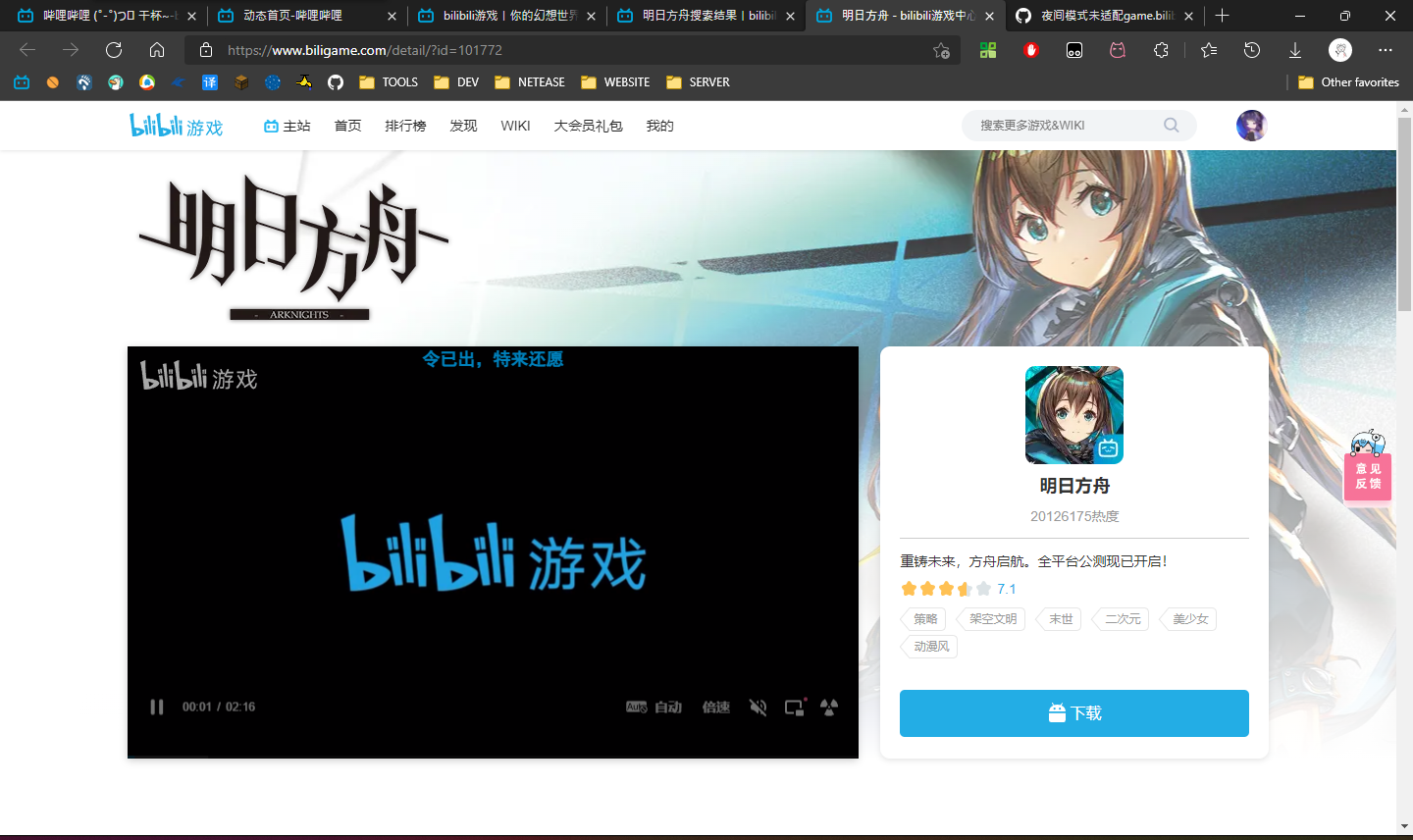Open the 倍速 playback speed options
Image resolution: width=1413 pixels, height=840 pixels.
tap(714, 707)
